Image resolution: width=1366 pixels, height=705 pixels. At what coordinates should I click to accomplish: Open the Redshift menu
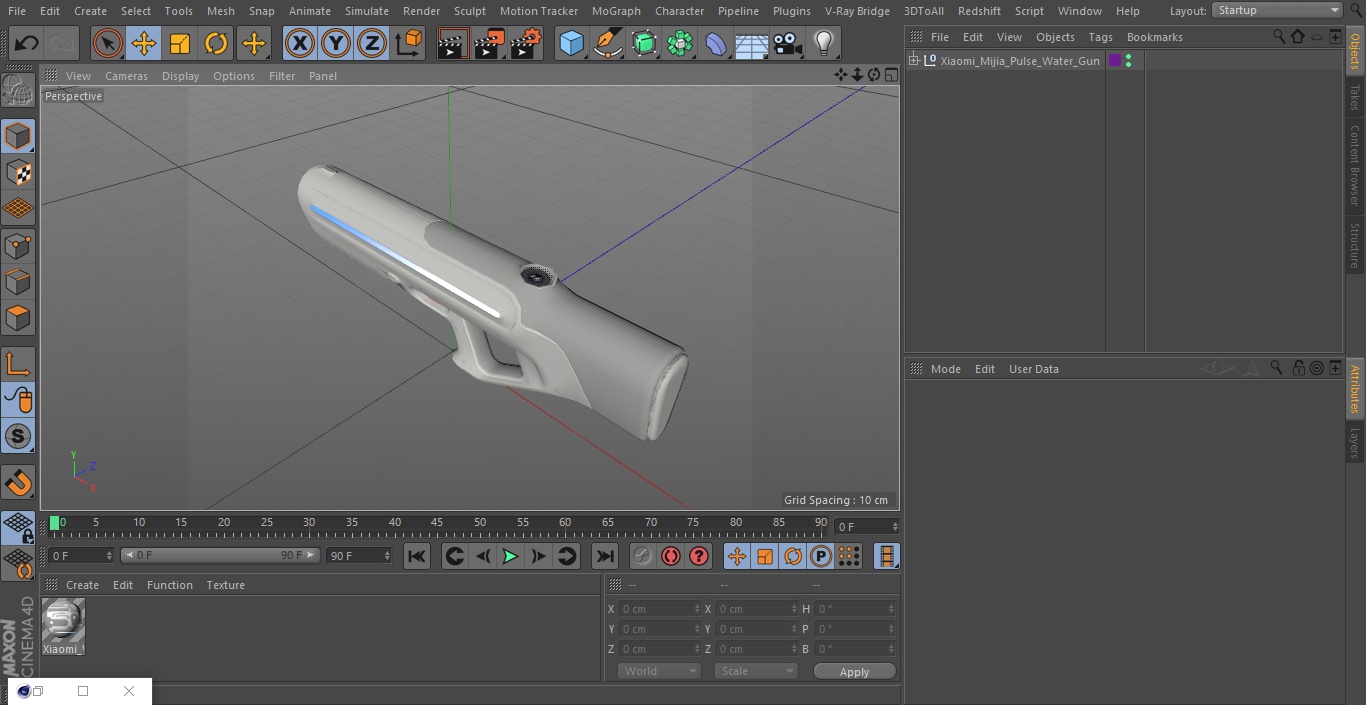[979, 11]
